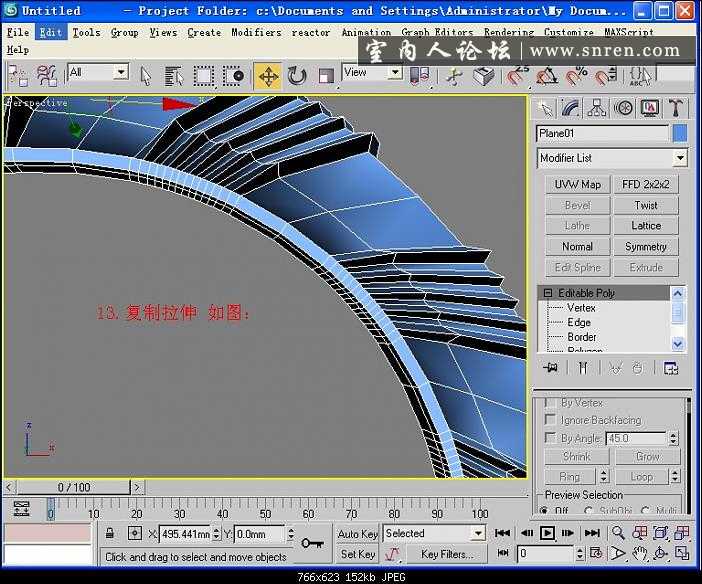This screenshot has width=702, height=584.
Task: Select the Move tool in main toolbar
Action: coord(267,76)
